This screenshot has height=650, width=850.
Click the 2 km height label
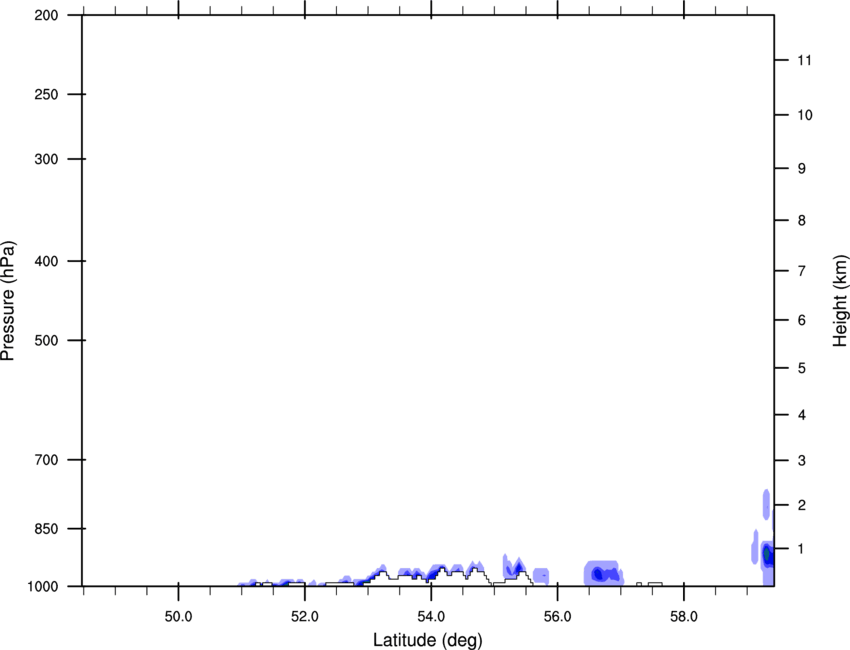802,505
